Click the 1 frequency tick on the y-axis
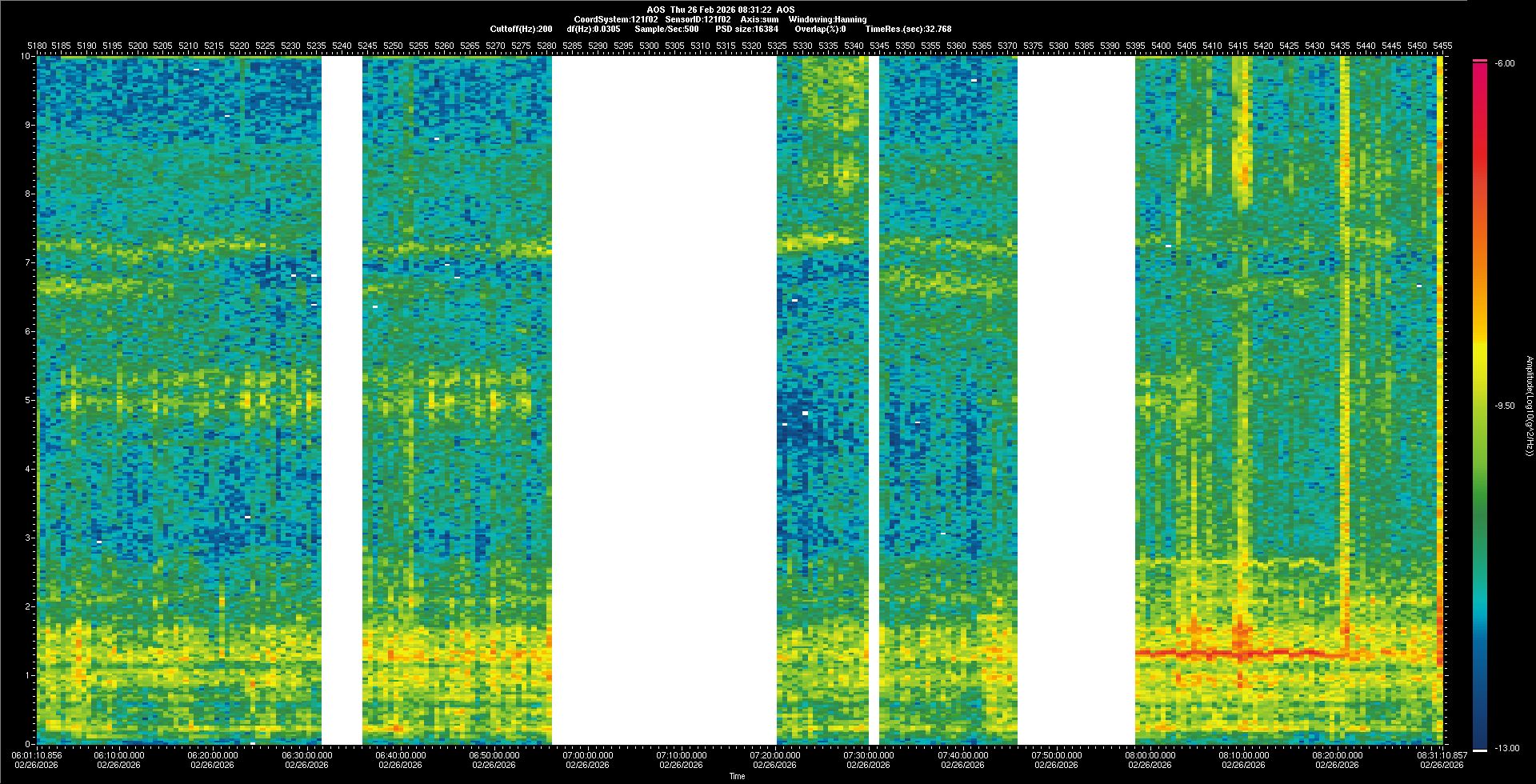Viewport: 1536px width, 784px height. click(x=29, y=675)
